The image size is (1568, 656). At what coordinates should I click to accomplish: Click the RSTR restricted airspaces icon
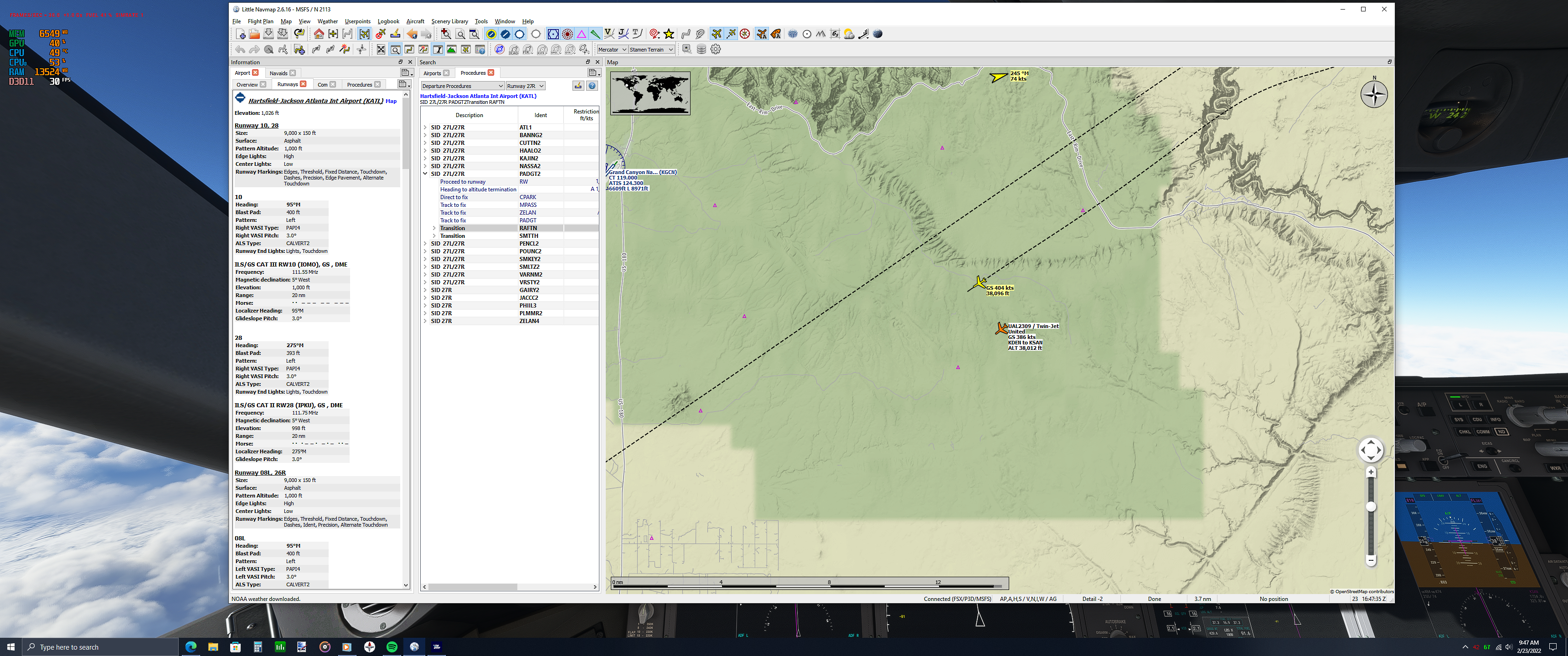(542, 50)
